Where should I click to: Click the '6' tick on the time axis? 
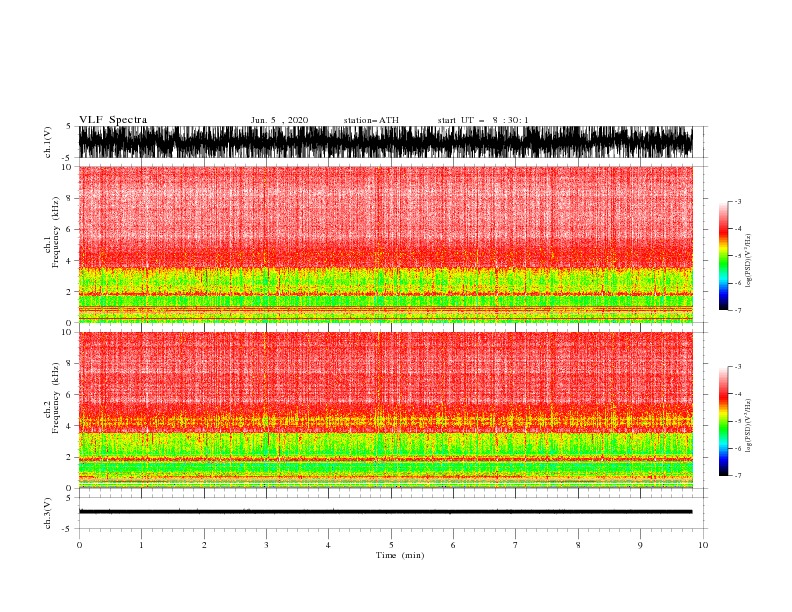click(453, 545)
